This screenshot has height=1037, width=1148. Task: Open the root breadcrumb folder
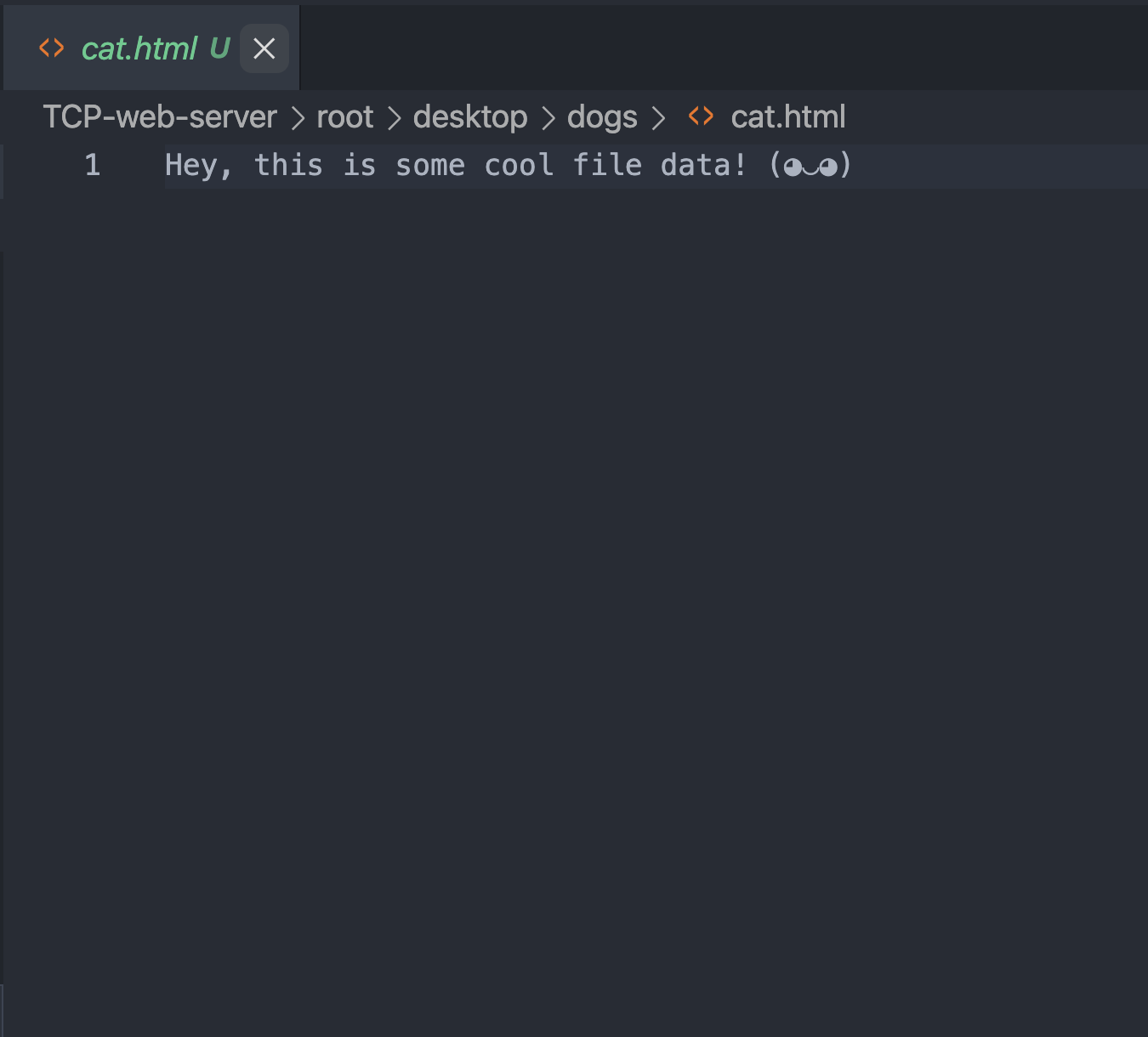pos(345,117)
